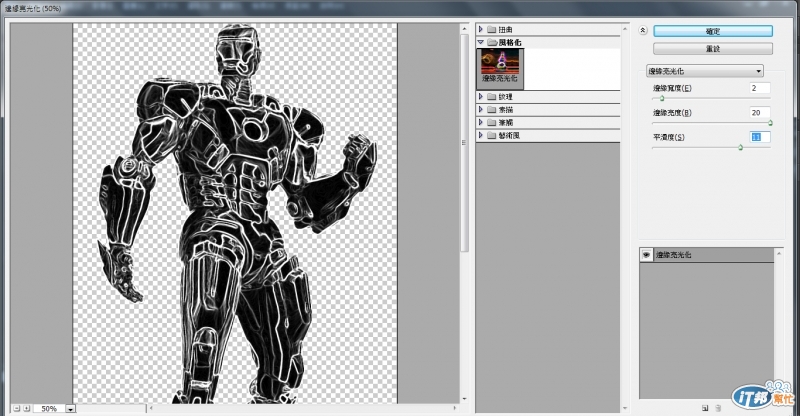
Task: Click the 扭曲 folder icon
Action: point(491,30)
